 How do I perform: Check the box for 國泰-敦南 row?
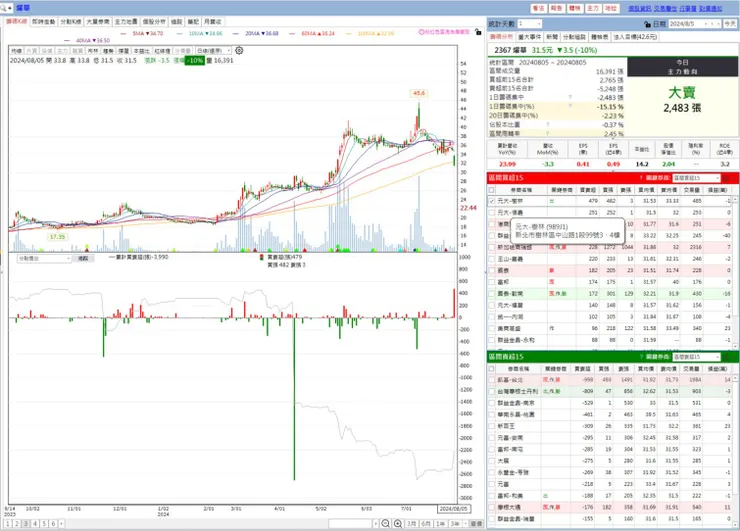(492, 294)
